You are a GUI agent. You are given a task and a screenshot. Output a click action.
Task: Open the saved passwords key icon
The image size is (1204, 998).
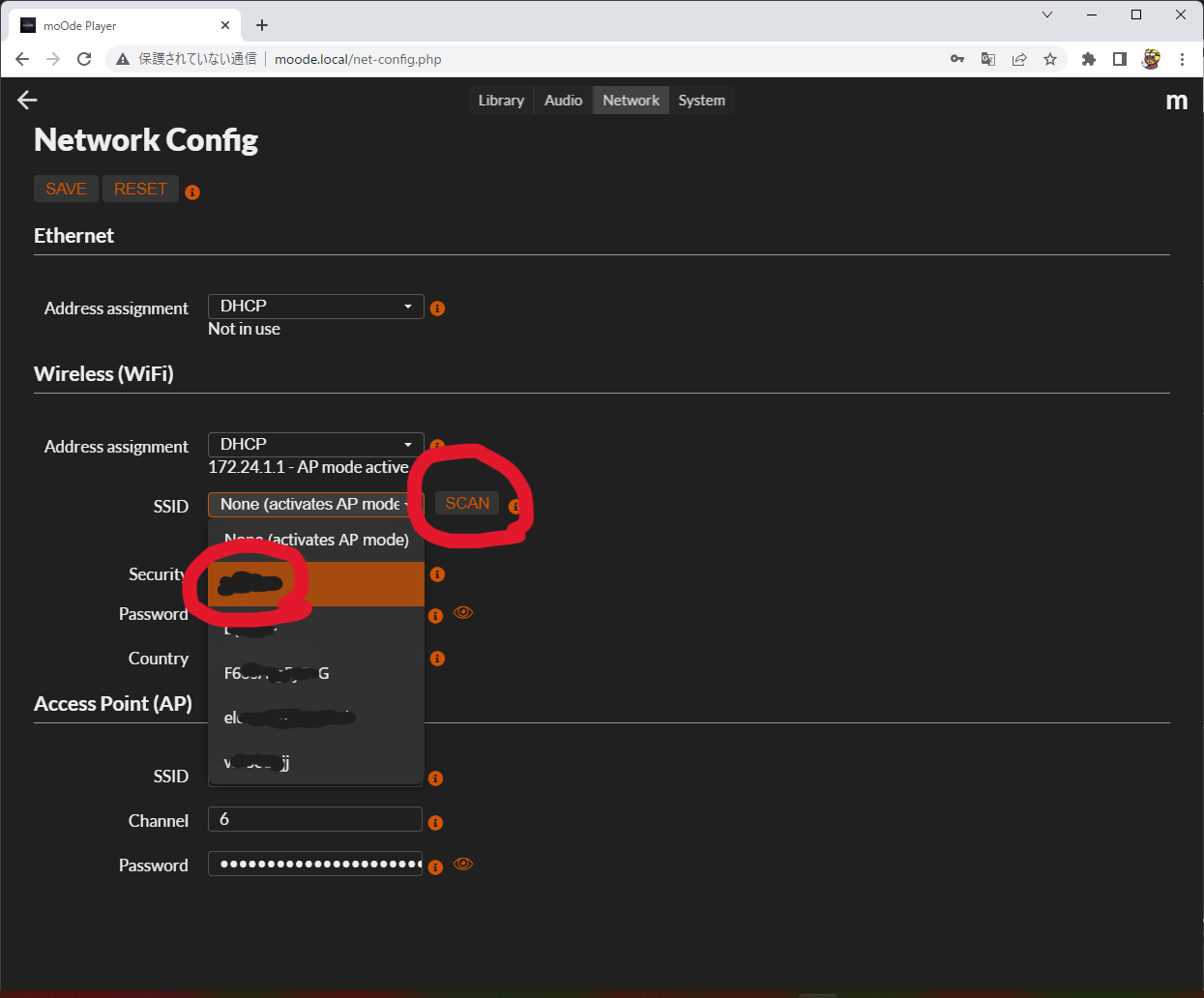coord(957,59)
